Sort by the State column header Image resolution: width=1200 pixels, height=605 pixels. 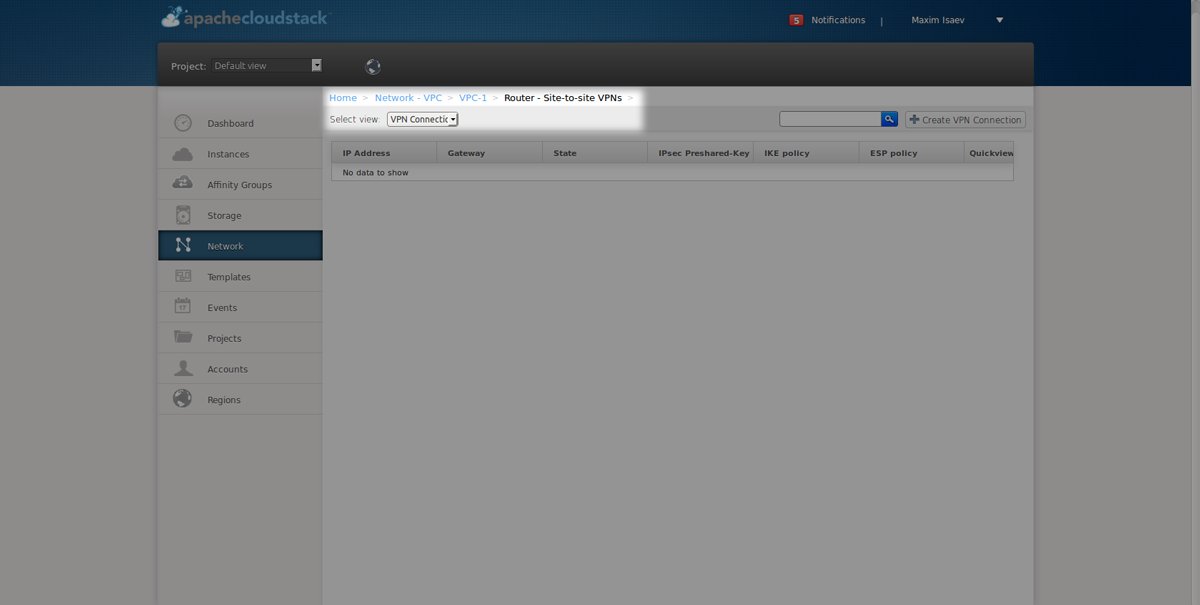click(x=595, y=153)
